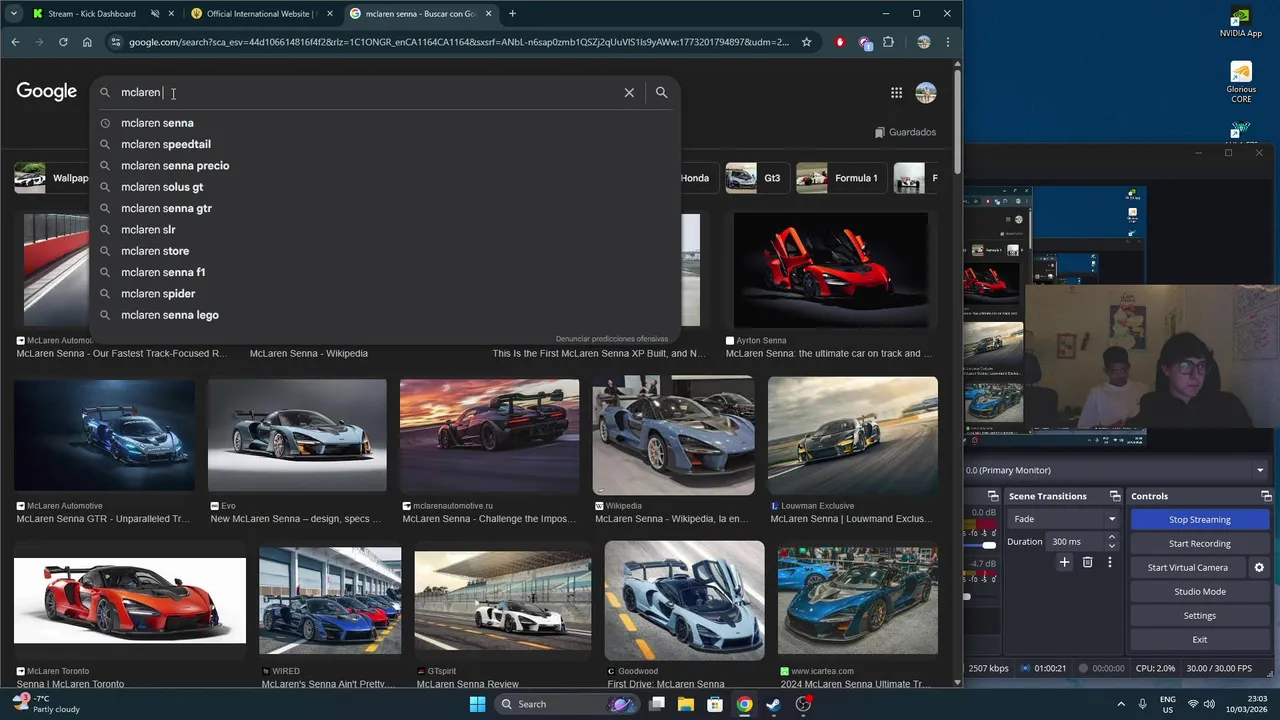Open the Wikipedia McLaren Senna image result
The height and width of the screenshot is (720, 1280).
pyautogui.click(x=673, y=435)
